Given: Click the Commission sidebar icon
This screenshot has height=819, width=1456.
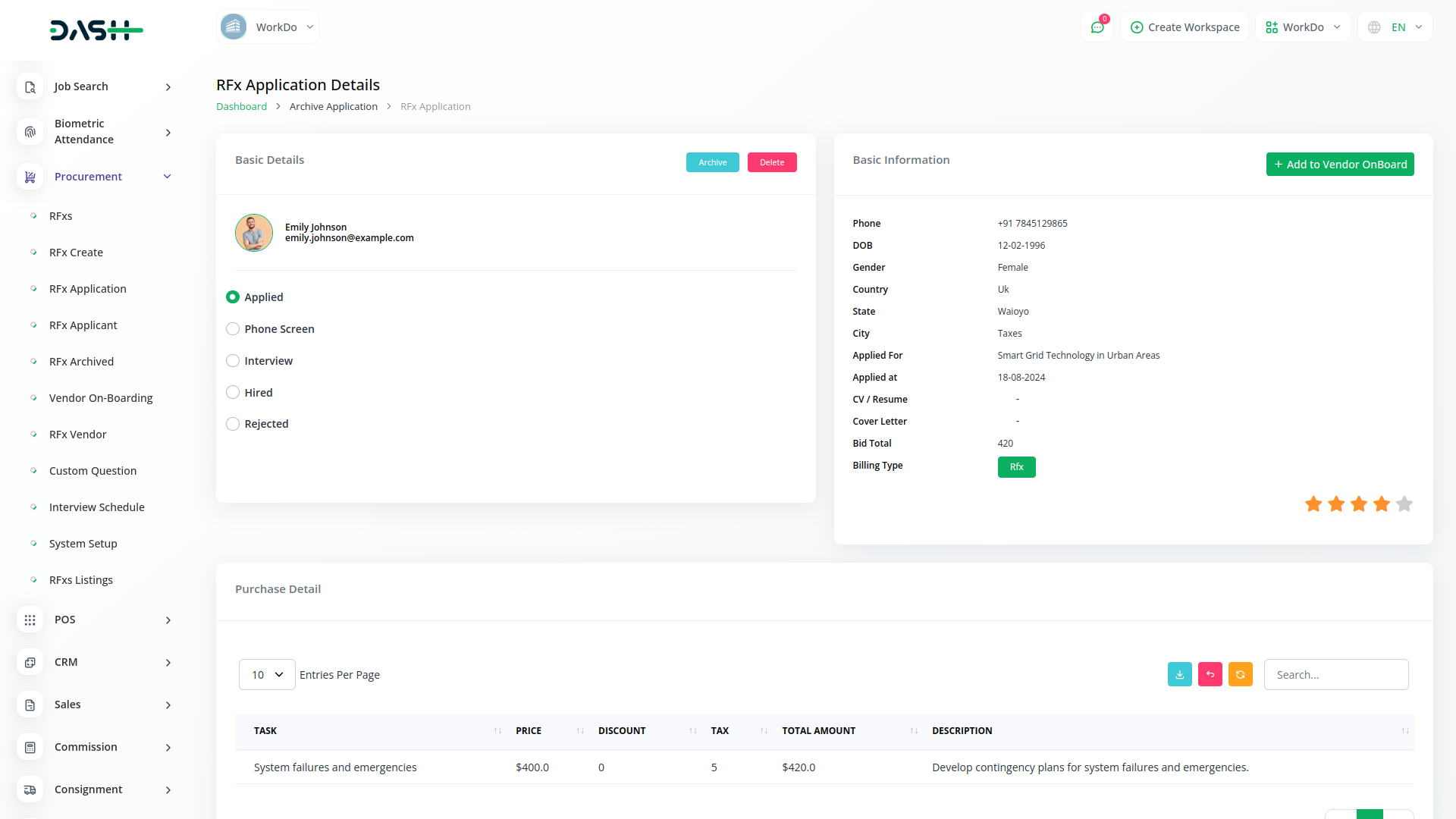Looking at the screenshot, I should pos(30,747).
